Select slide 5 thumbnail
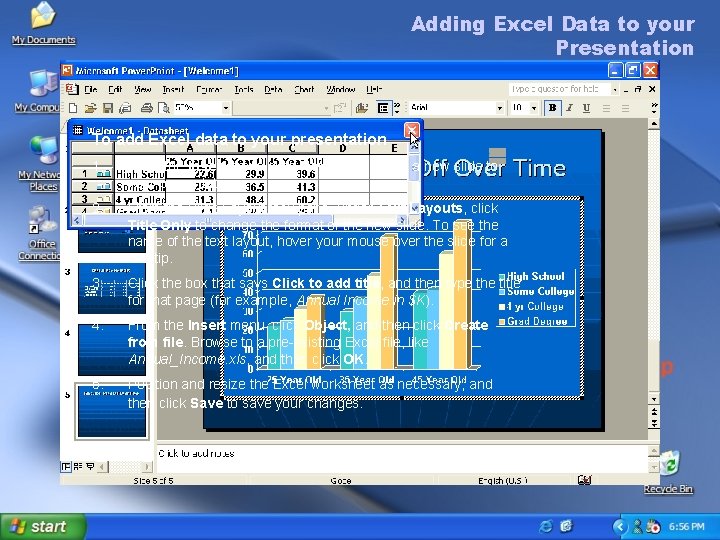This screenshot has width=720, height=540. (x=112, y=411)
